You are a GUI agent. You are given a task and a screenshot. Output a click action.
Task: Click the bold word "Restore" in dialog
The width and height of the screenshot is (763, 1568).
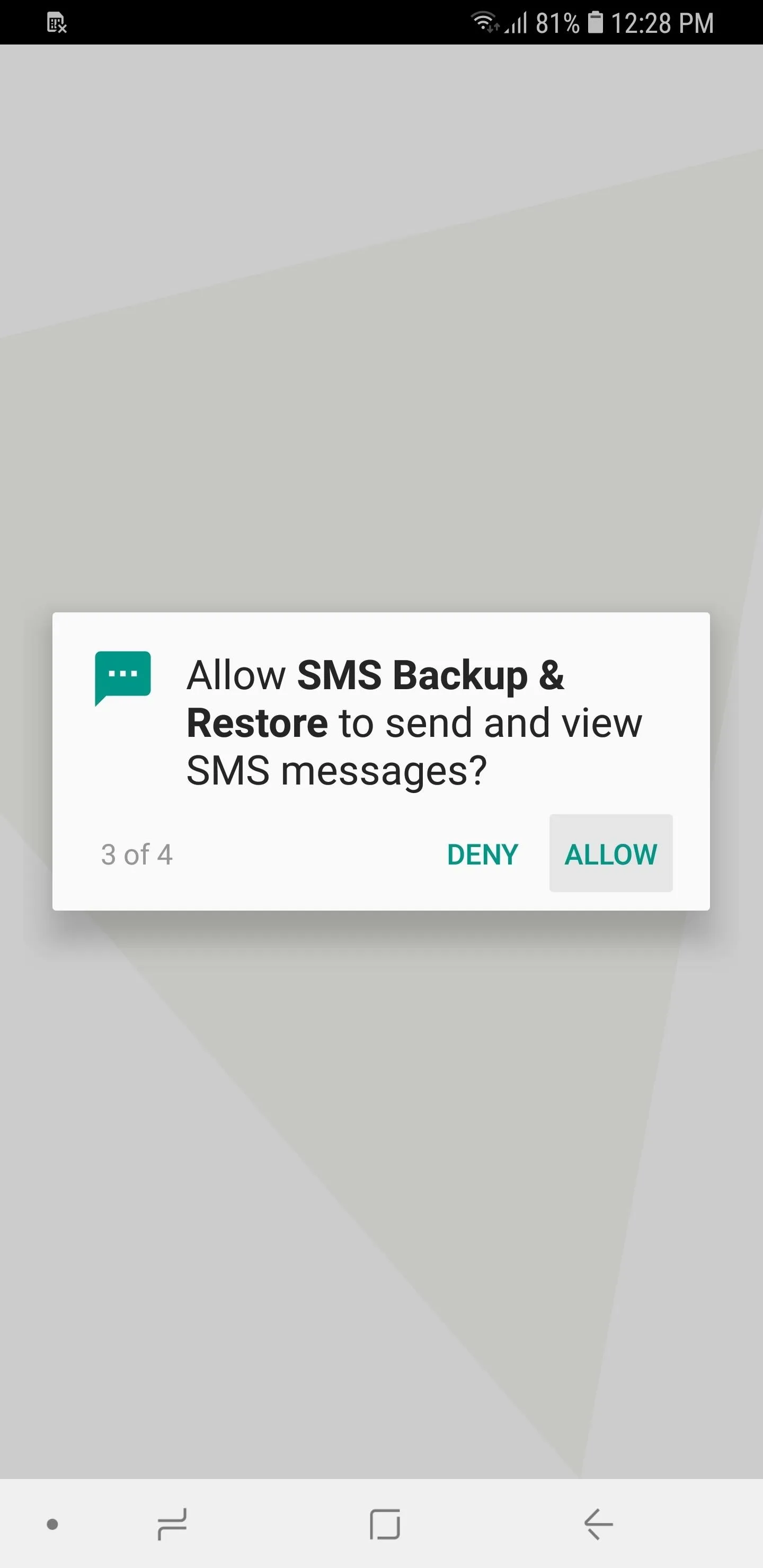click(257, 723)
